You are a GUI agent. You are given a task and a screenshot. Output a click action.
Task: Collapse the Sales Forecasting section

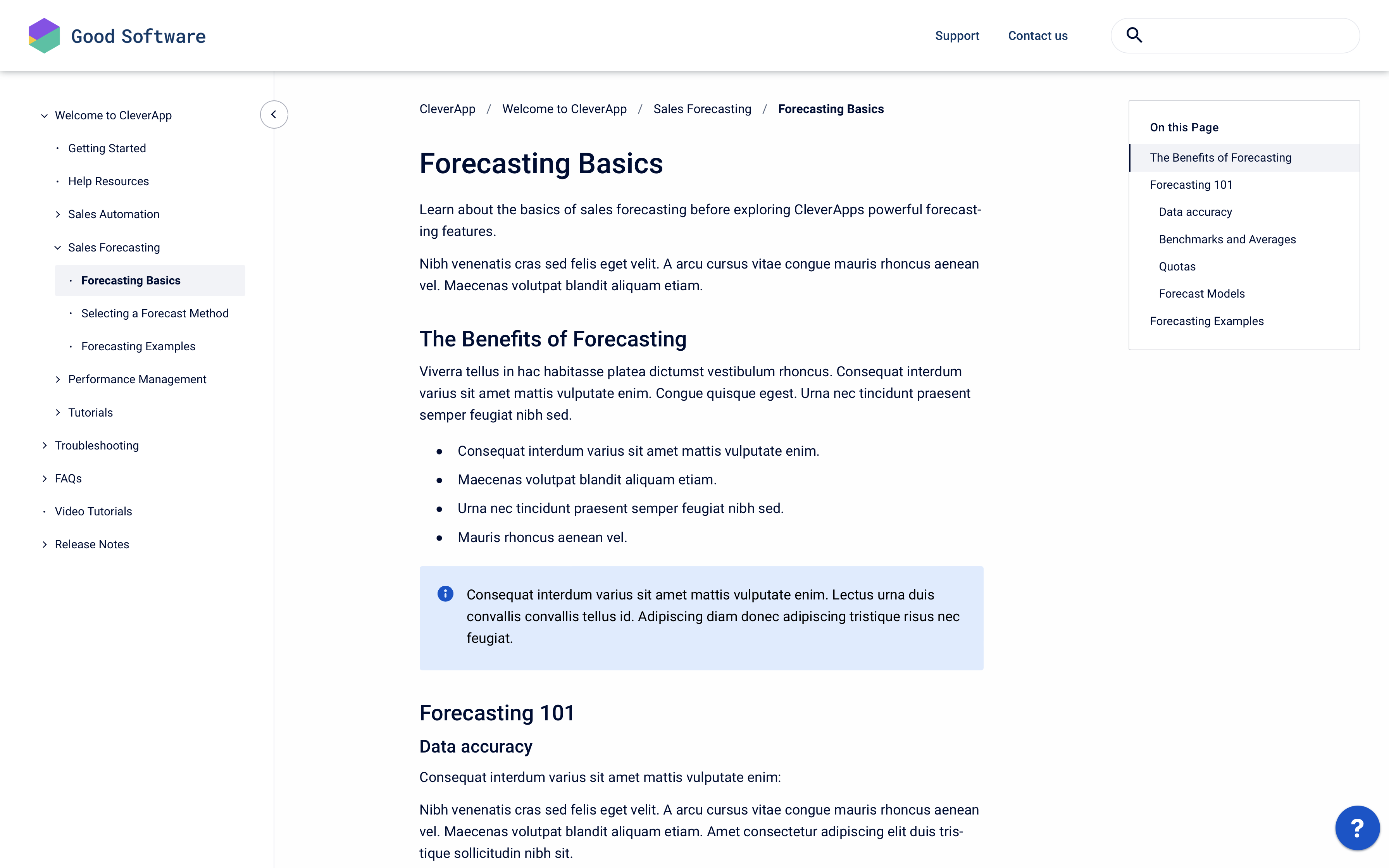click(x=58, y=248)
